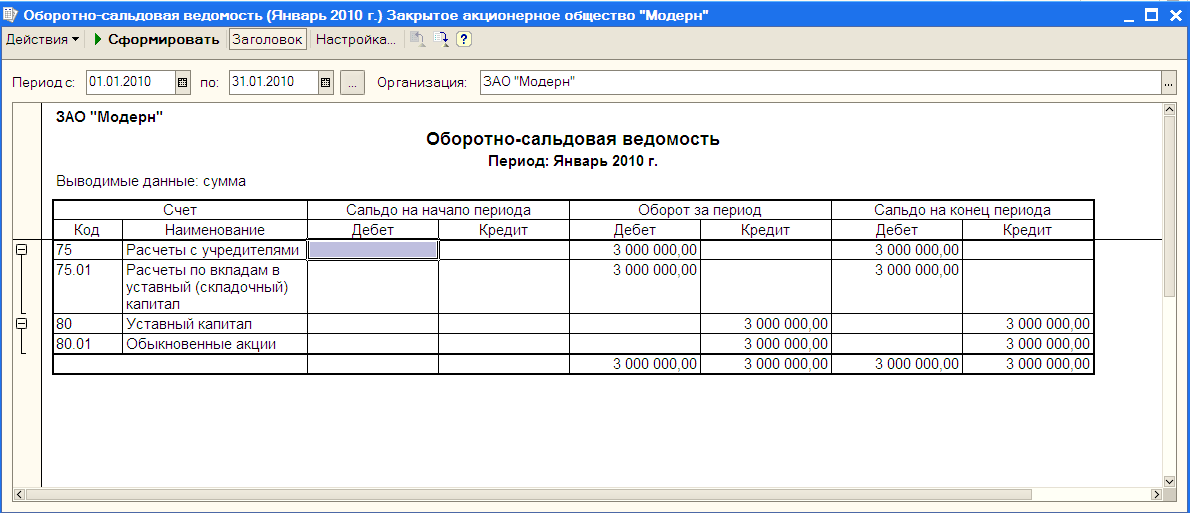This screenshot has height=513, width=1190.
Task: Maximize the report window
Action: tap(1152, 14)
